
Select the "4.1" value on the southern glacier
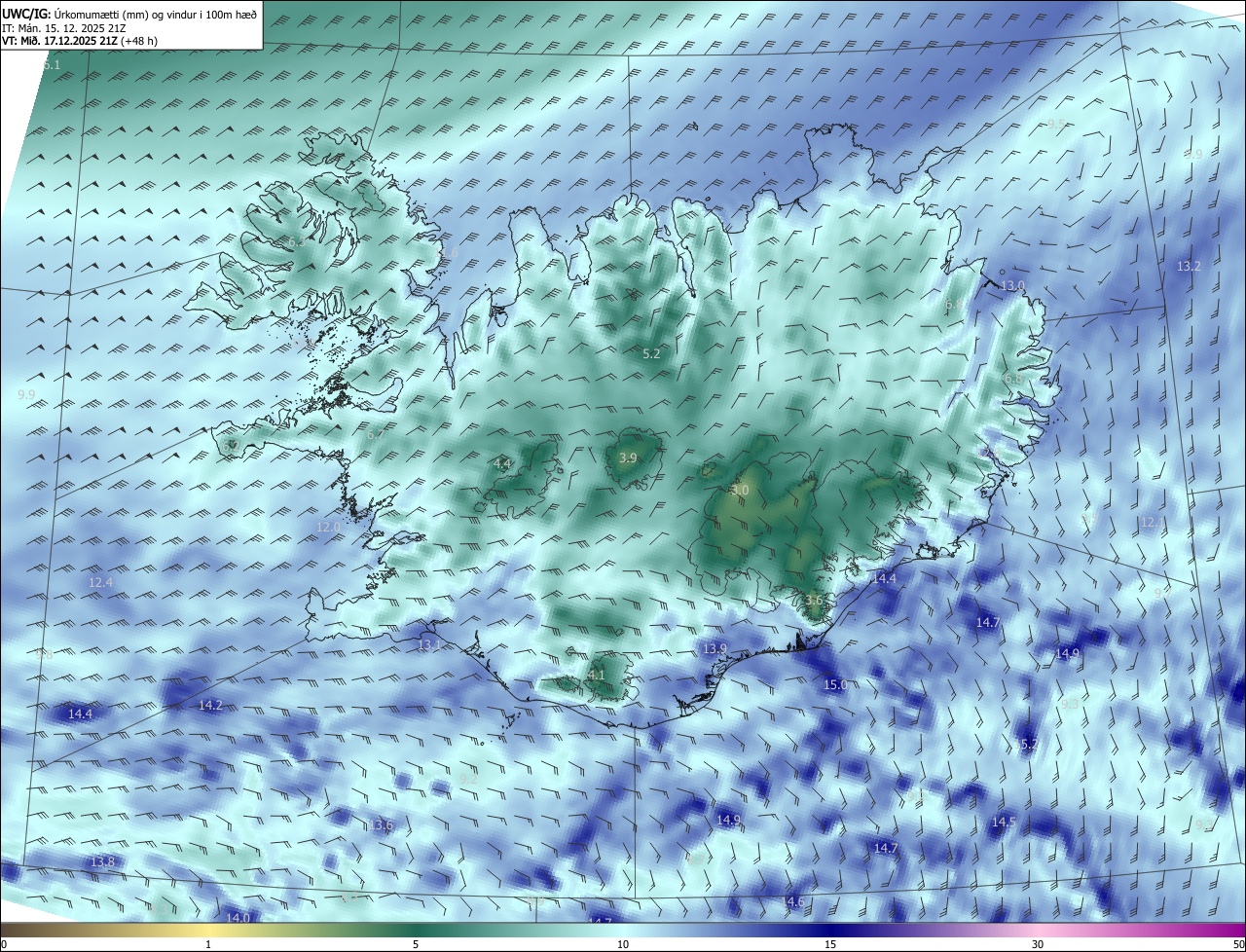coord(597,675)
